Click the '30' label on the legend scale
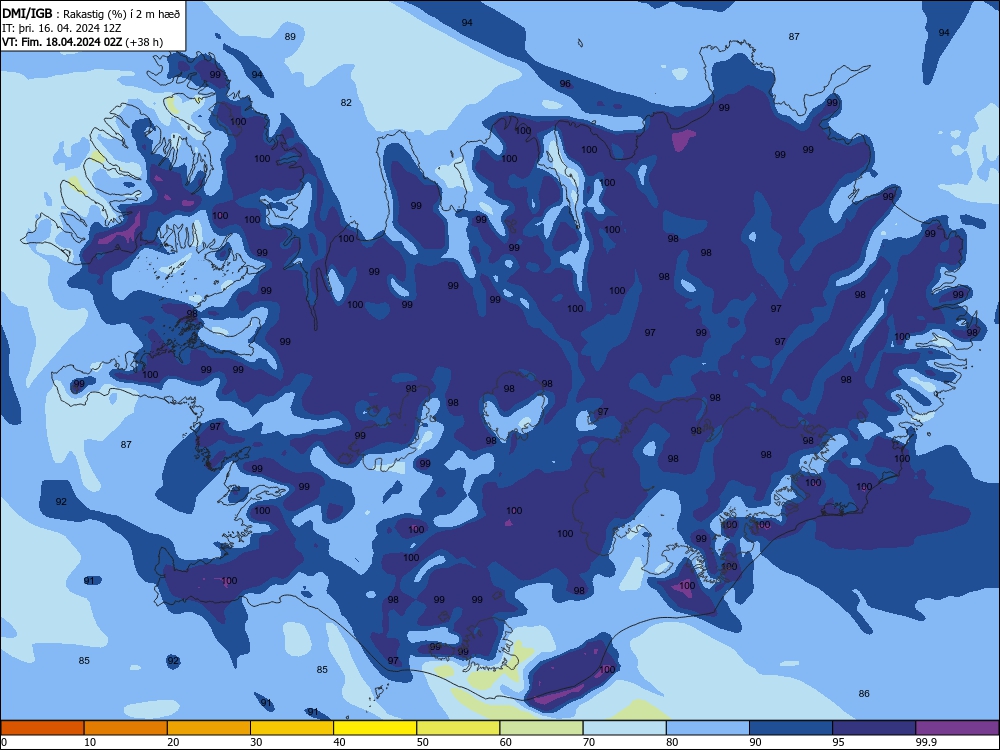The width and height of the screenshot is (1000, 750). coord(256,742)
